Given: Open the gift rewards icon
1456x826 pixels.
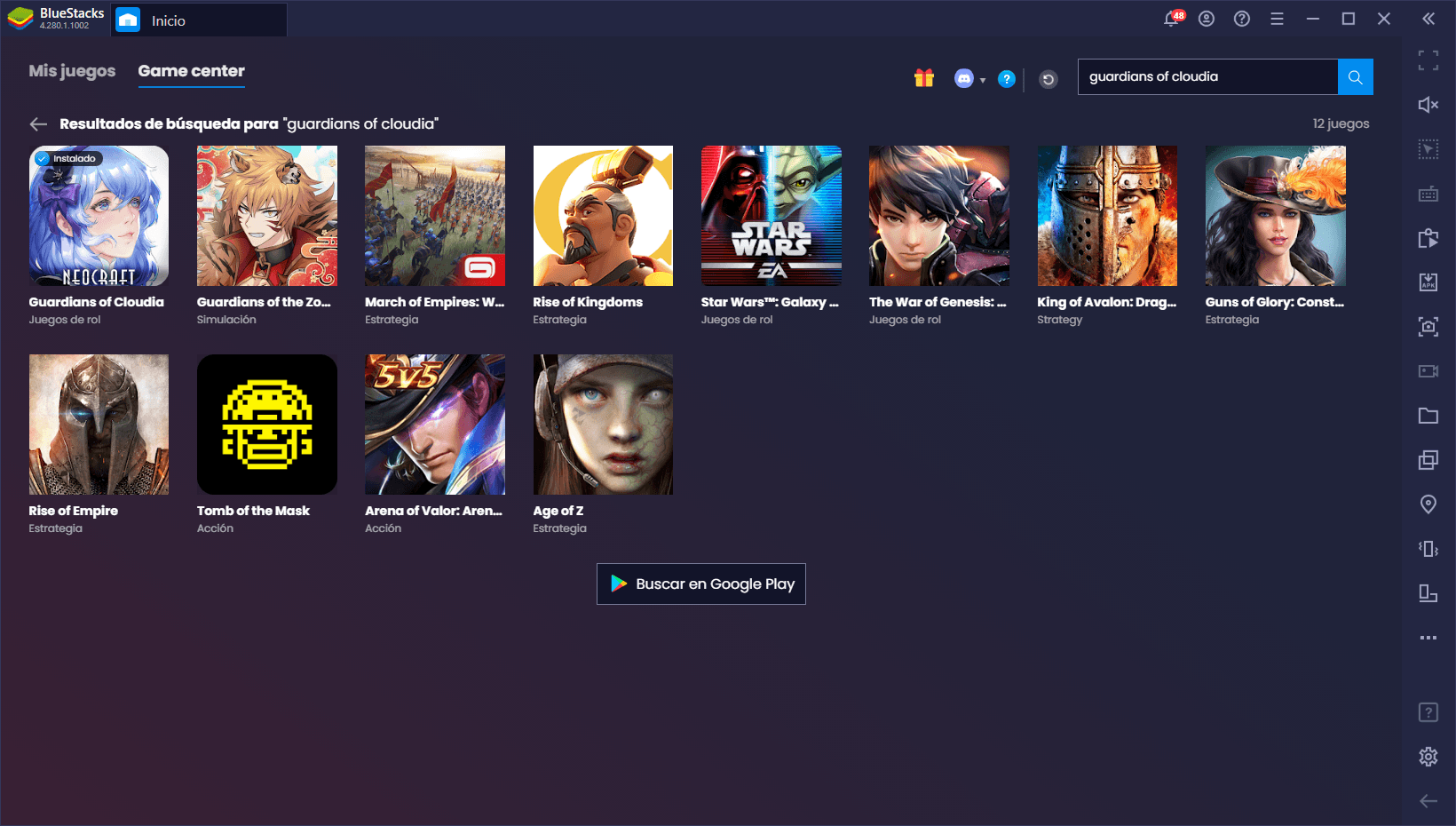Looking at the screenshot, I should [x=924, y=78].
